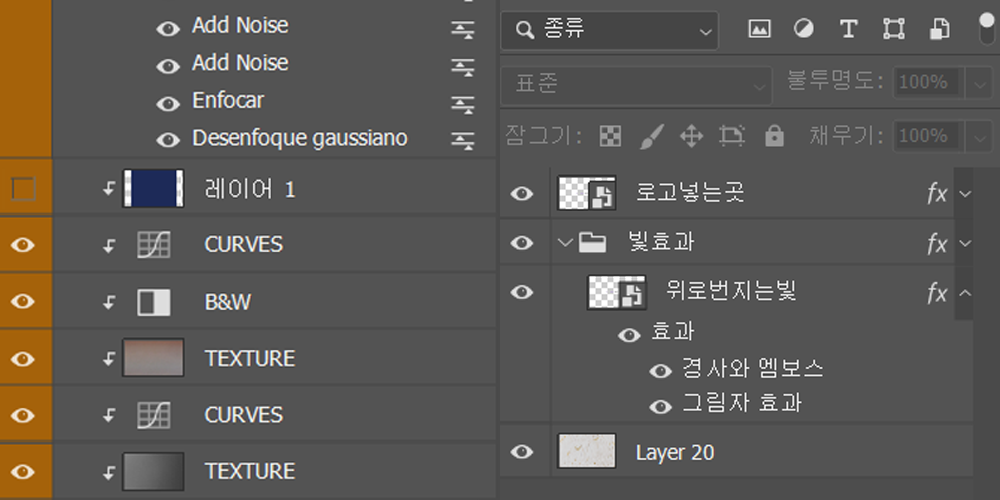Hide the Layer 20 layer
This screenshot has height=500, width=1000.
click(x=522, y=452)
